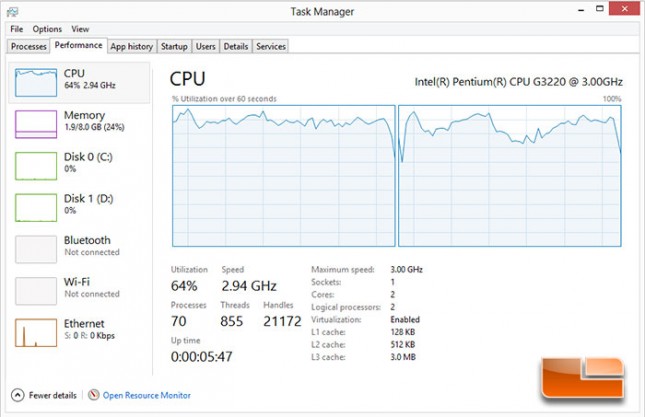
Task: Select the Bluetooth adapter icon
Action: point(36,249)
